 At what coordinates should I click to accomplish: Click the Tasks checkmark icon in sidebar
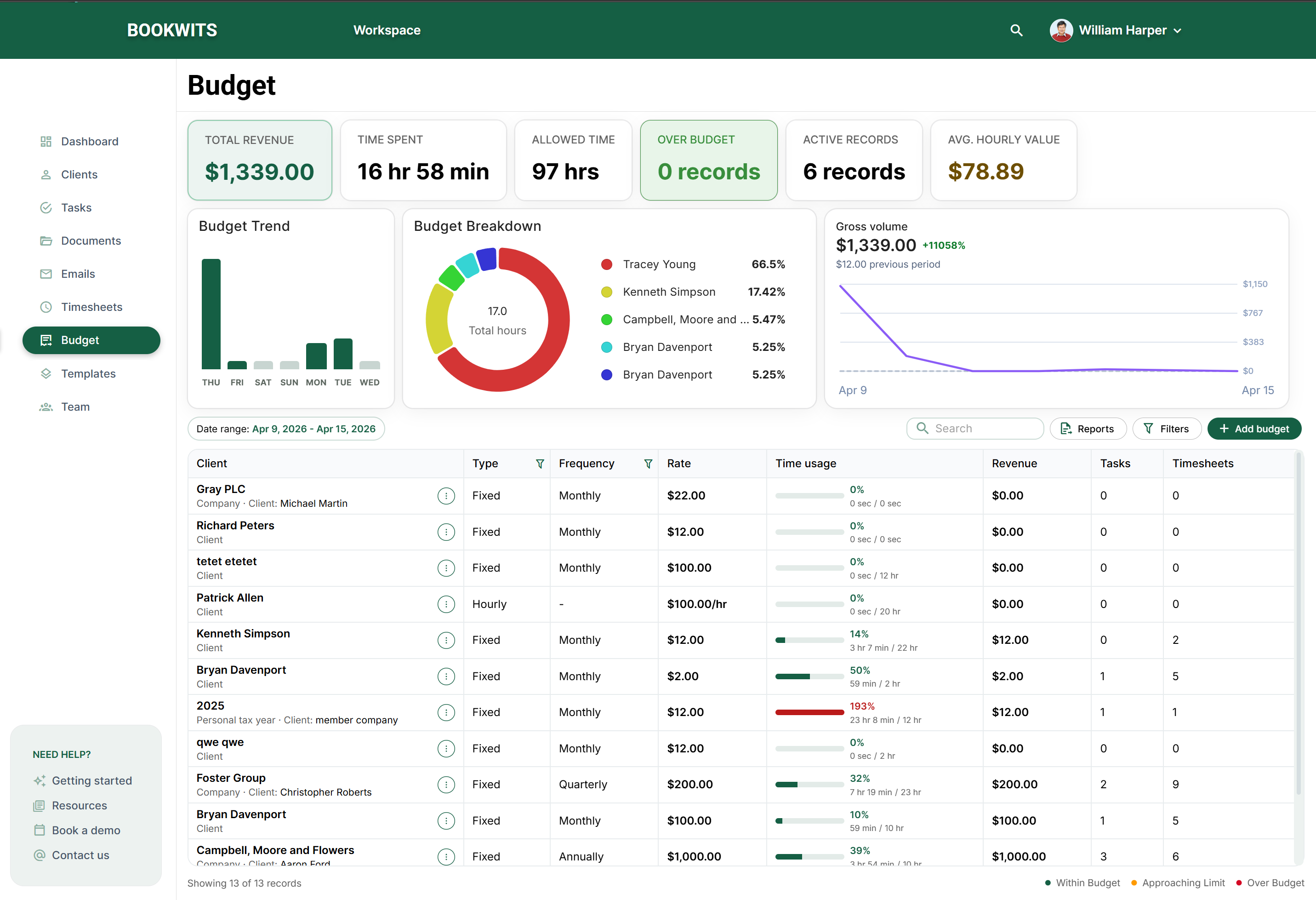tap(46, 208)
